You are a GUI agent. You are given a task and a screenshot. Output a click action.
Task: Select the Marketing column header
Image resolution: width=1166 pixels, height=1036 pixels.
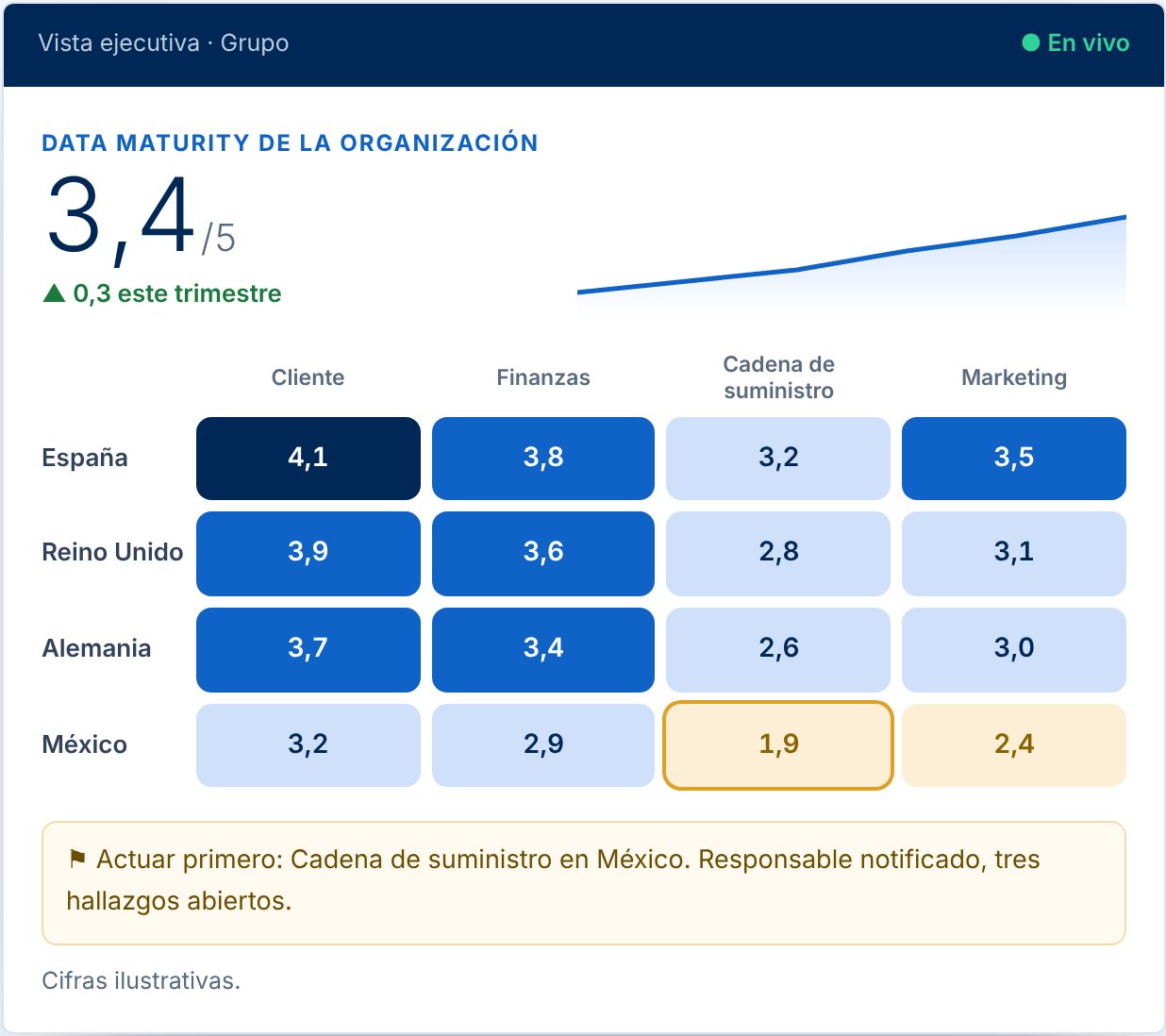tap(1014, 377)
